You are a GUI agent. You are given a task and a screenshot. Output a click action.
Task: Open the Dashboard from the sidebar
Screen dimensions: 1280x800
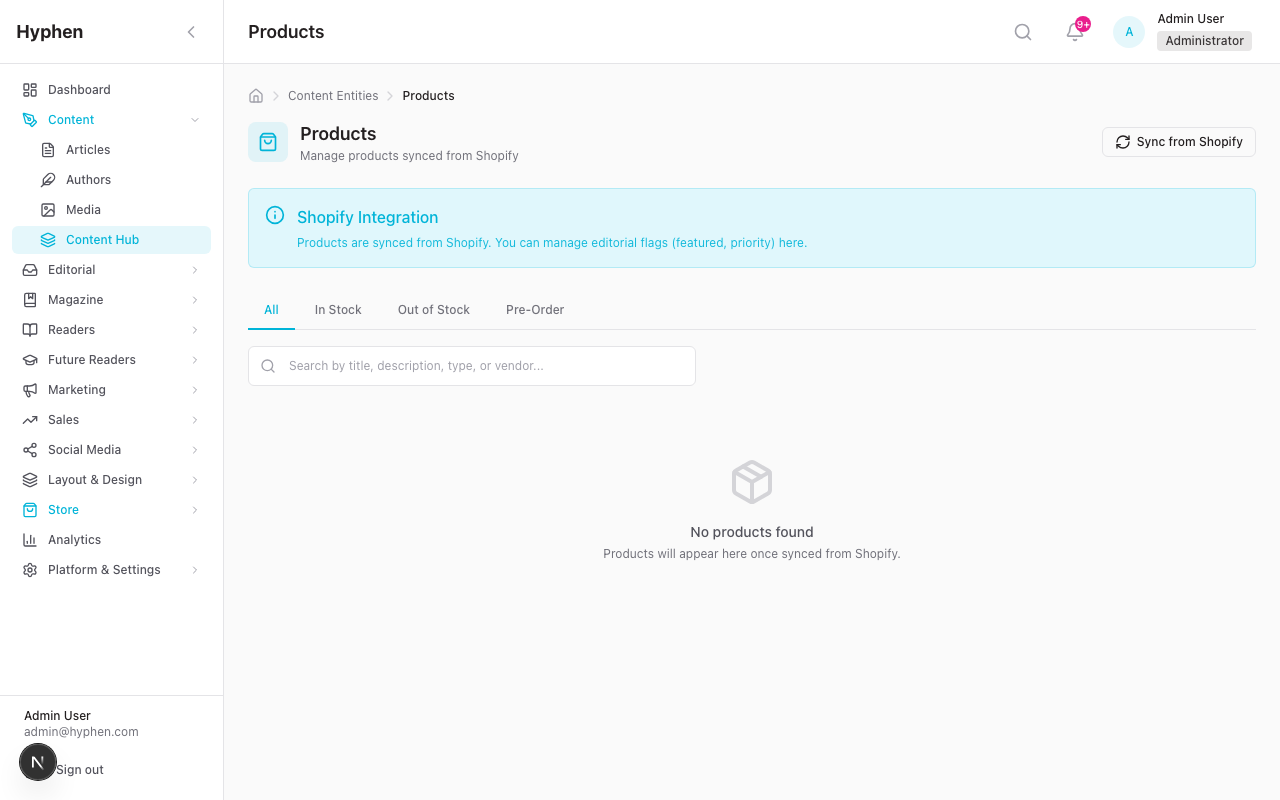tap(78, 89)
